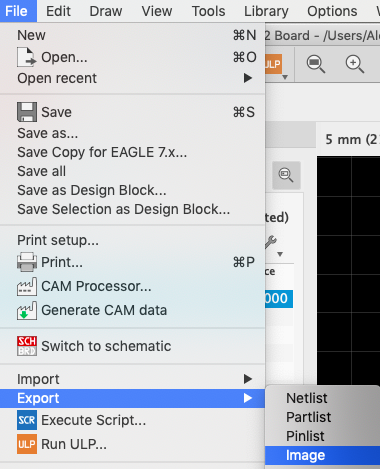This screenshot has height=469, width=380.
Task: Click the Generate CAM data icon
Action: [27, 310]
